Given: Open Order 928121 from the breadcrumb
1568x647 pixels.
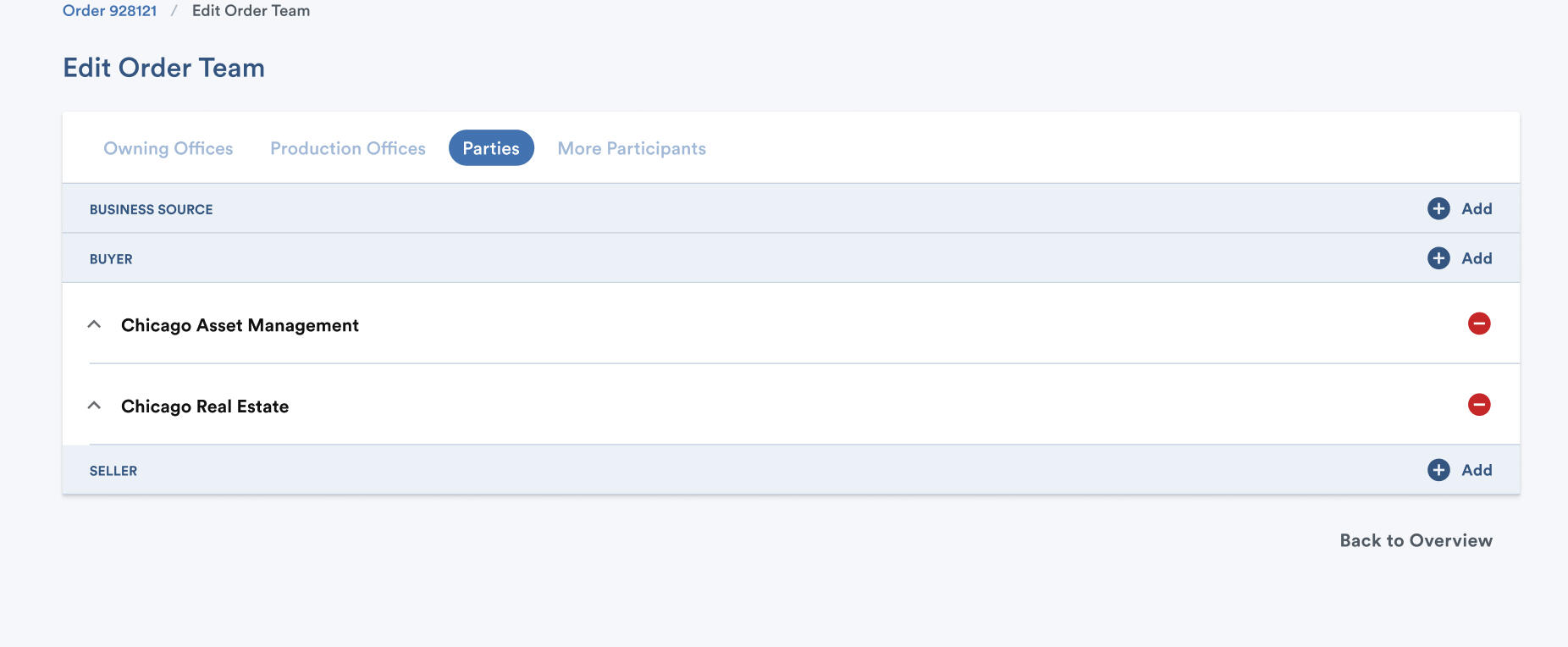Looking at the screenshot, I should point(110,11).
